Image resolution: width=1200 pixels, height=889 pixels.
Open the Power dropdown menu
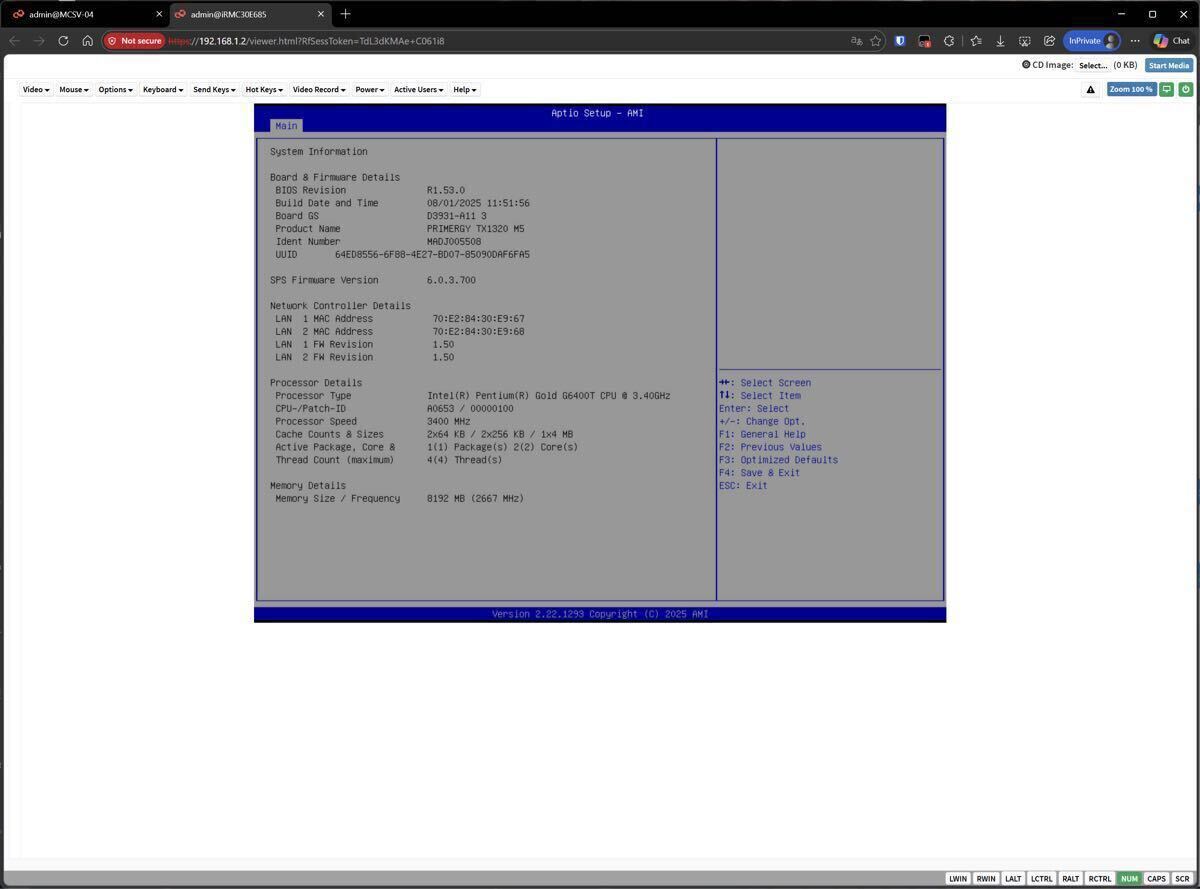pos(369,89)
